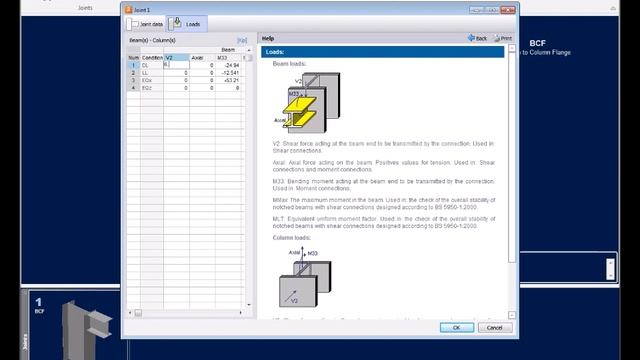Click table horizontal scrollbar right arrow
The height and width of the screenshot is (360, 640).
pyautogui.click(x=241, y=313)
